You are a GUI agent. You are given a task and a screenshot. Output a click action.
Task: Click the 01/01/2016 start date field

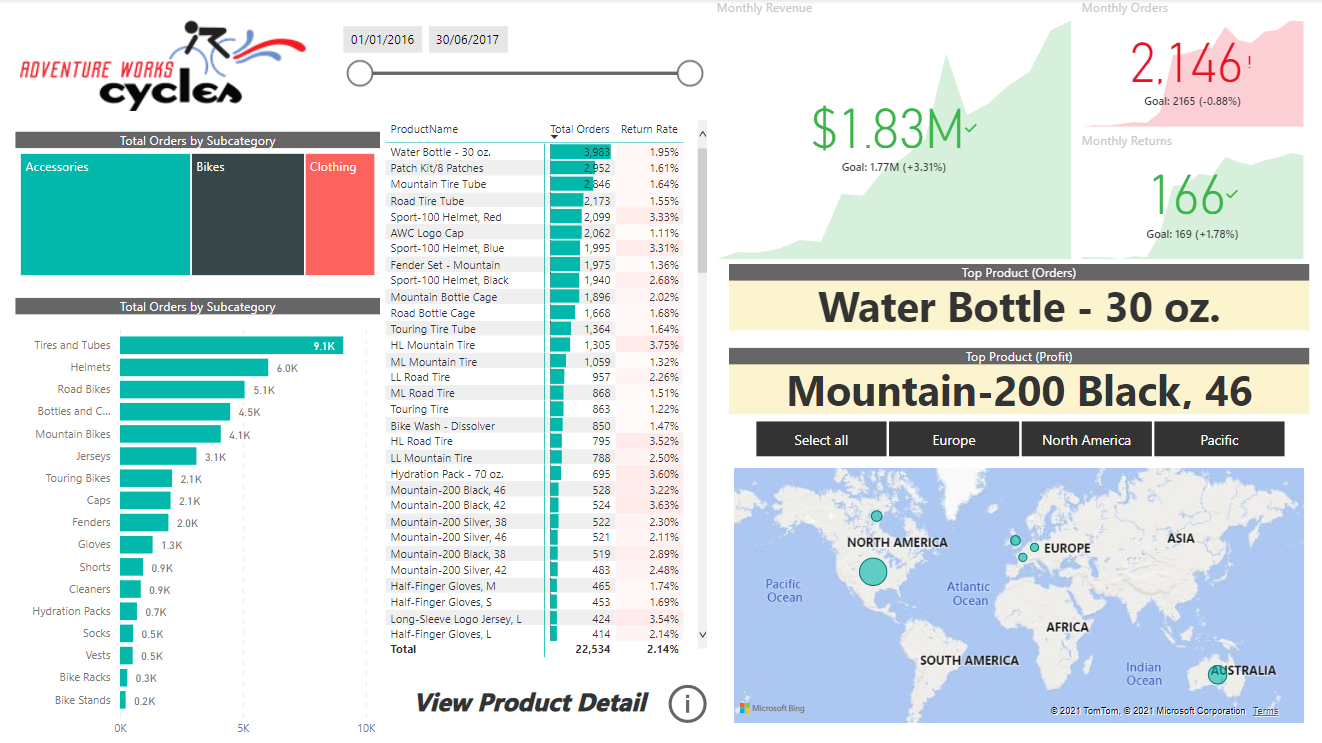coord(381,39)
